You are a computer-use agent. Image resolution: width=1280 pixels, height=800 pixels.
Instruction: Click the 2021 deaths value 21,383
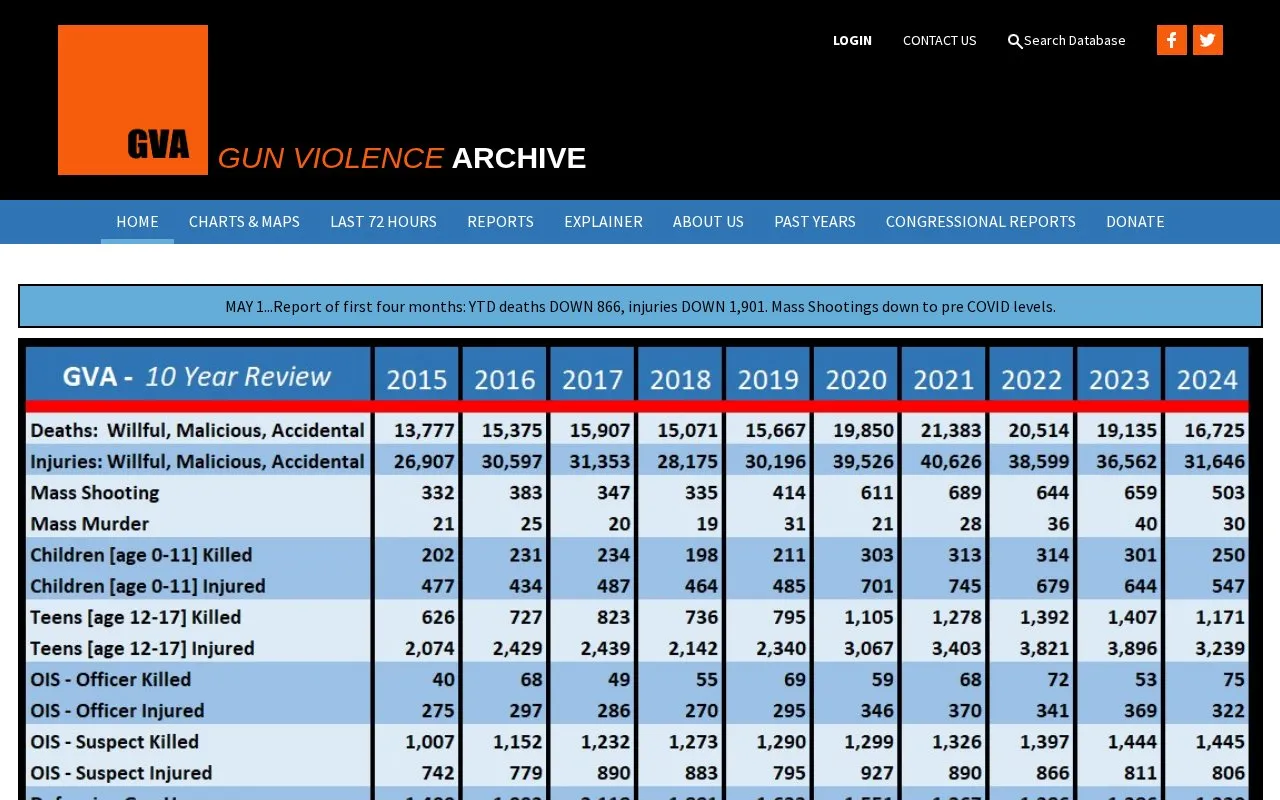tap(951, 430)
